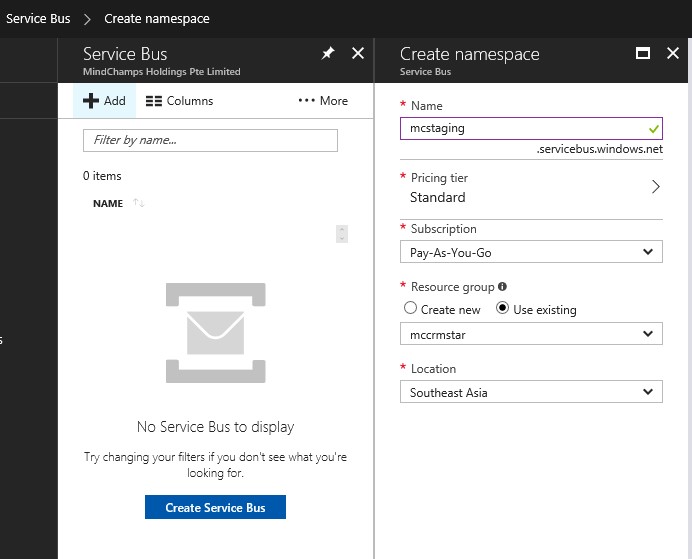Open the Location Southeast Asia dropdown
Viewport: 692px width, 559px height.
pyautogui.click(x=531, y=393)
